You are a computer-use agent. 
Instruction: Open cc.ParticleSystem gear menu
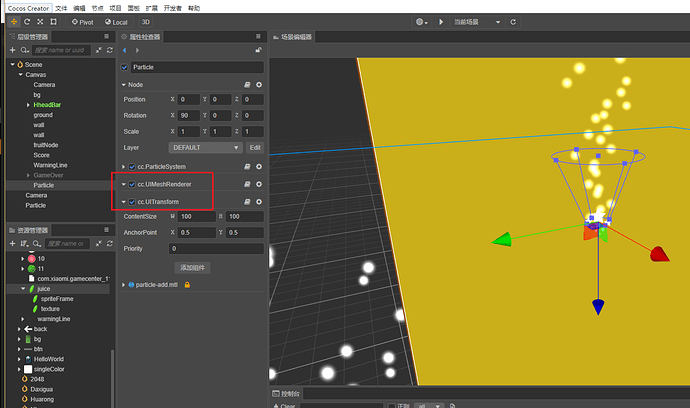pyautogui.click(x=259, y=167)
